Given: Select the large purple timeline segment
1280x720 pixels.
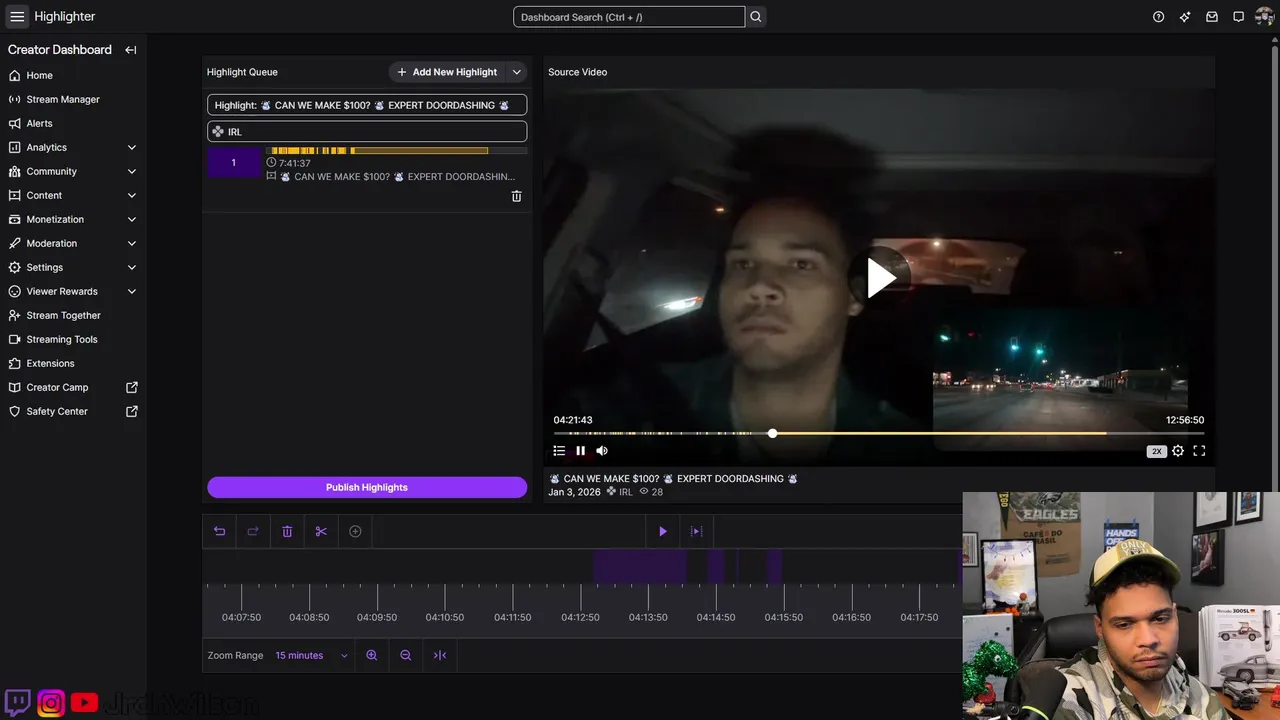Looking at the screenshot, I should [640, 566].
